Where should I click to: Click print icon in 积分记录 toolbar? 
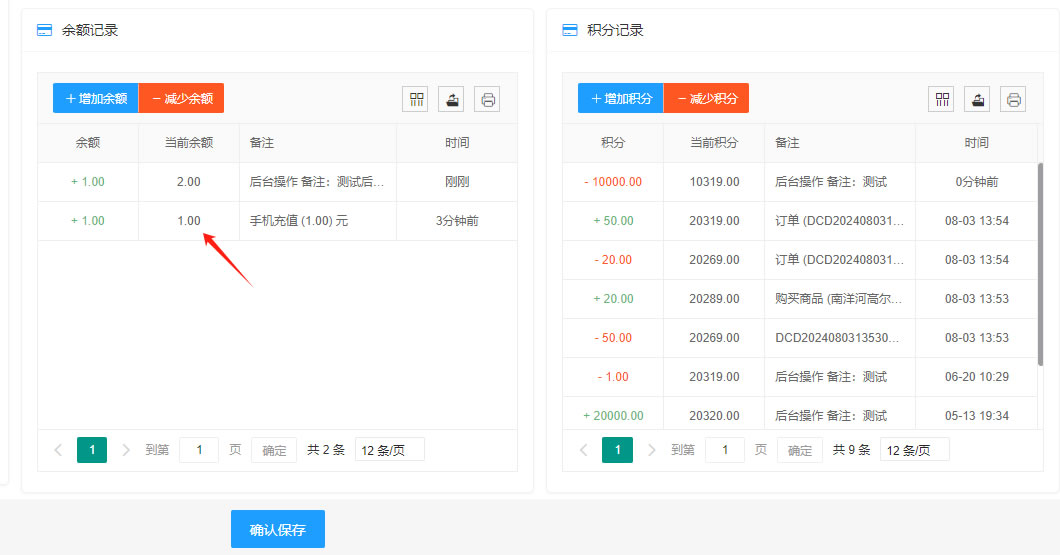(x=1013, y=99)
